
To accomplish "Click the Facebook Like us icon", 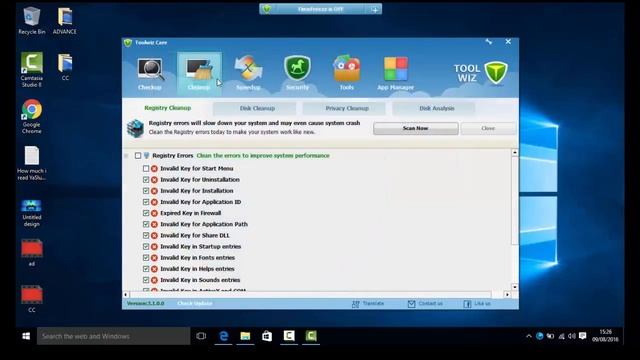I will tap(467, 304).
